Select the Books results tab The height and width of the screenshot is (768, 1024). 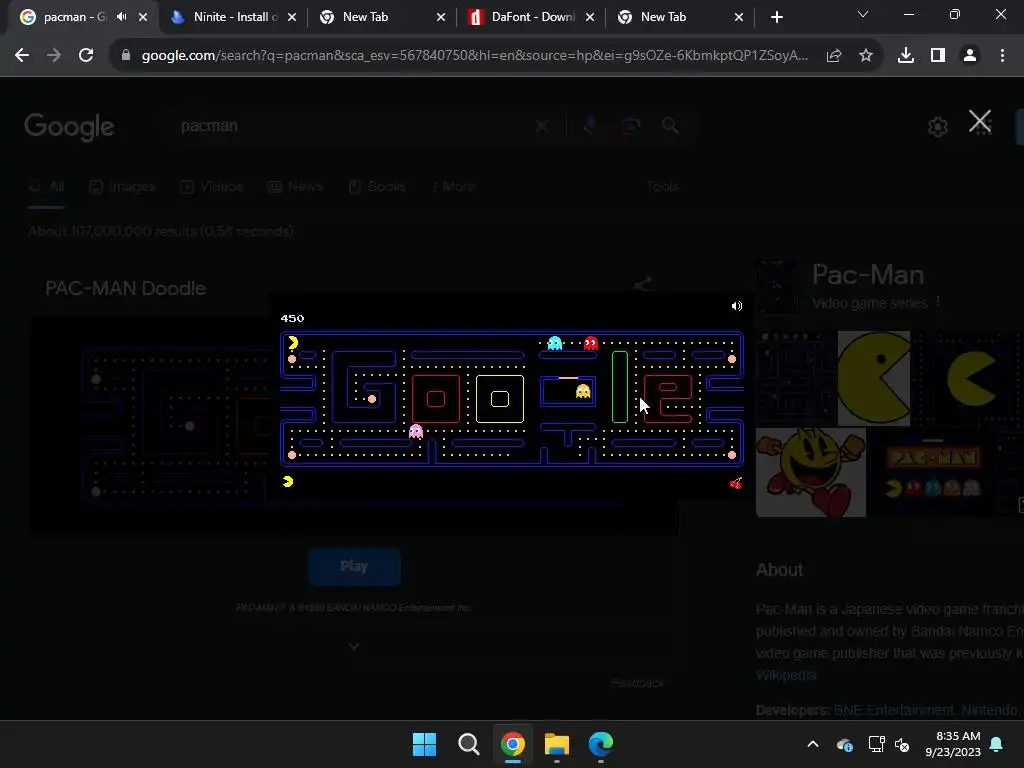pyautogui.click(x=377, y=187)
